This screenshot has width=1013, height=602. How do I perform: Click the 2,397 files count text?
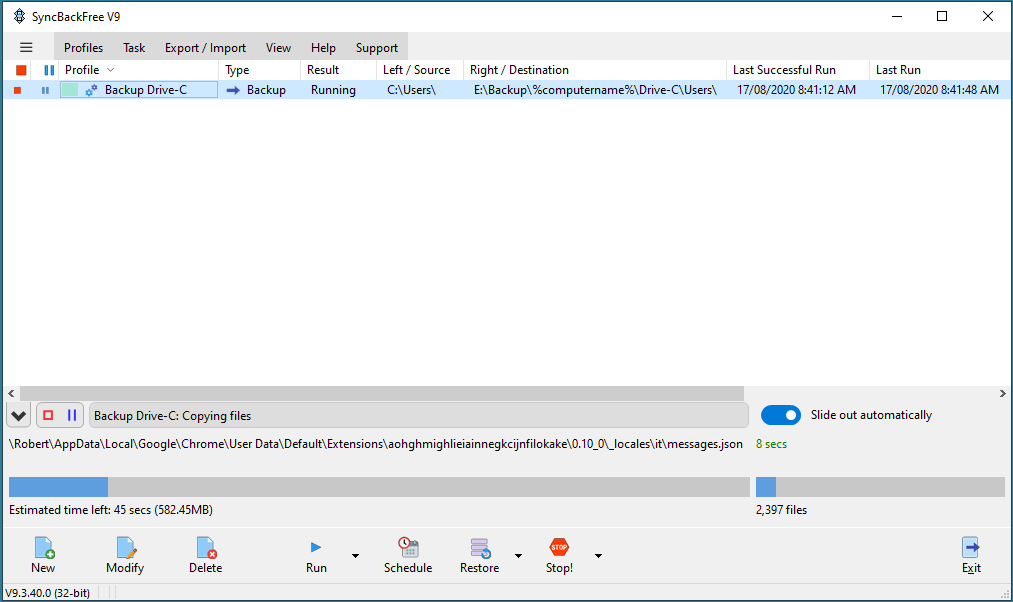(x=781, y=510)
